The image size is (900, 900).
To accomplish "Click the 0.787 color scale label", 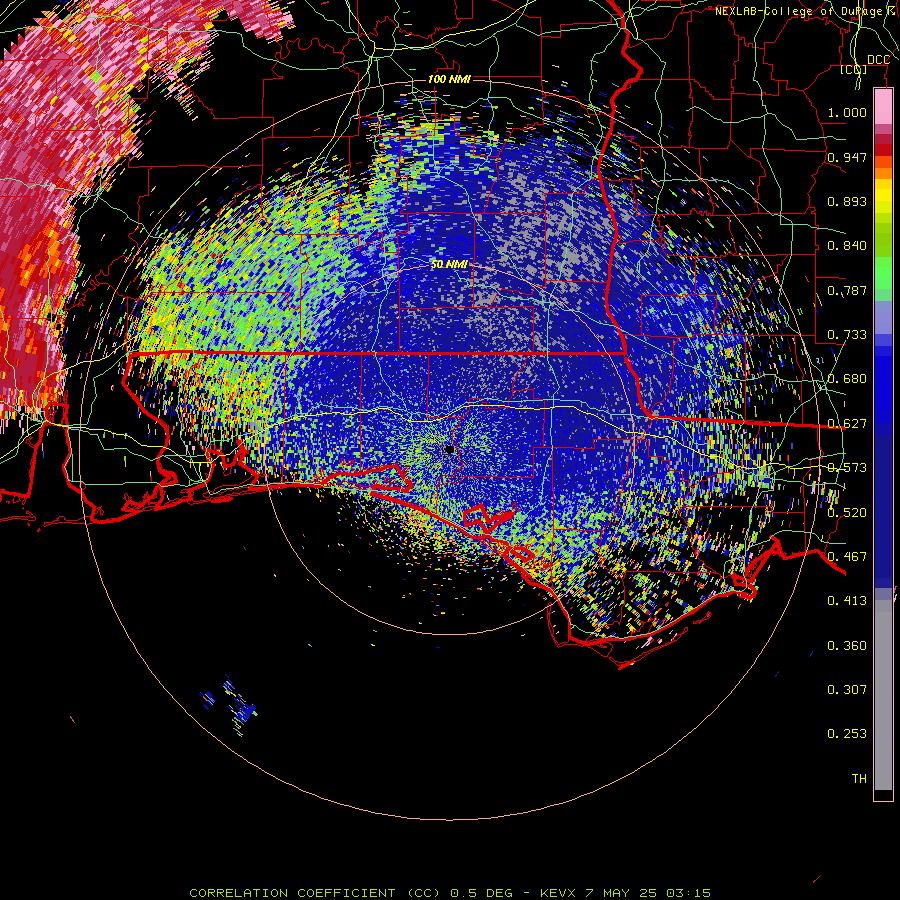I will [847, 290].
